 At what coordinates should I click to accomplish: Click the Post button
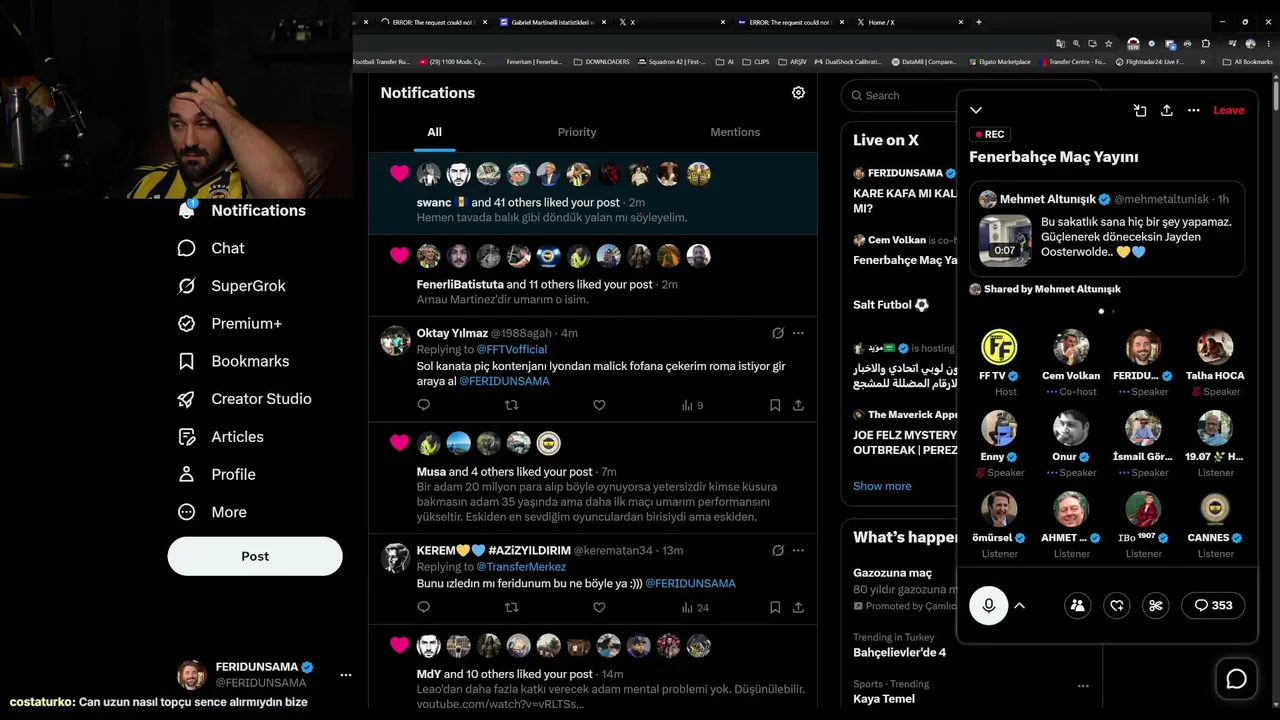tap(255, 556)
